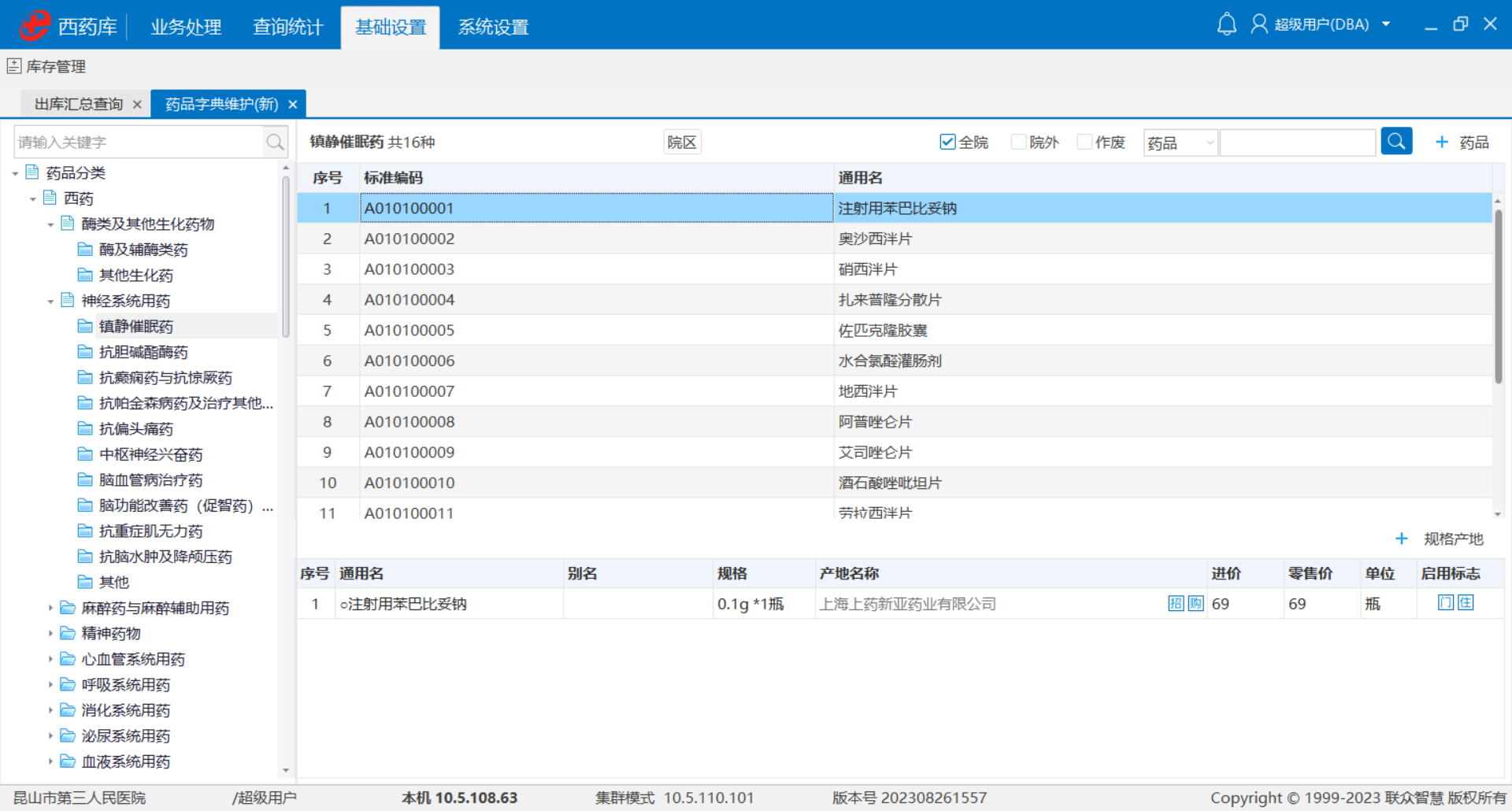Click the 住 enable flag icon

pyautogui.click(x=1466, y=603)
